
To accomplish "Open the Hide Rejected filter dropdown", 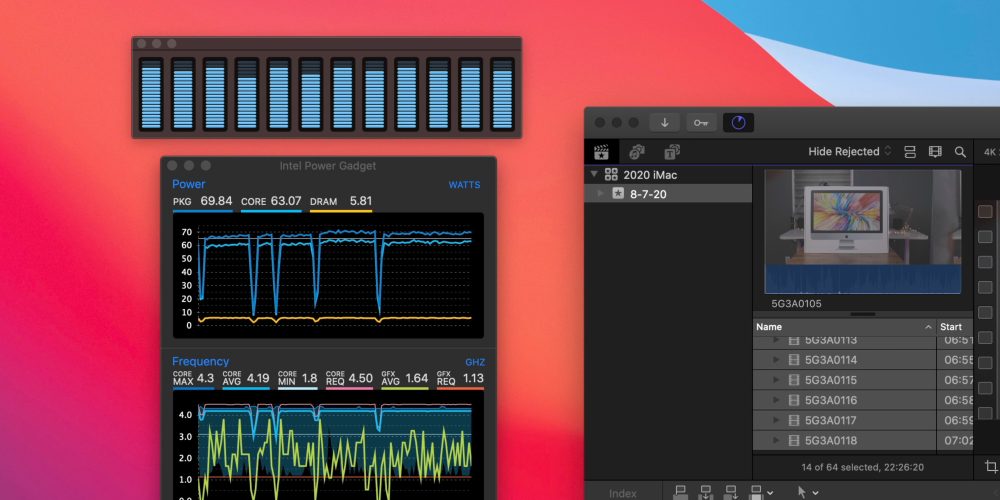I will coord(849,152).
